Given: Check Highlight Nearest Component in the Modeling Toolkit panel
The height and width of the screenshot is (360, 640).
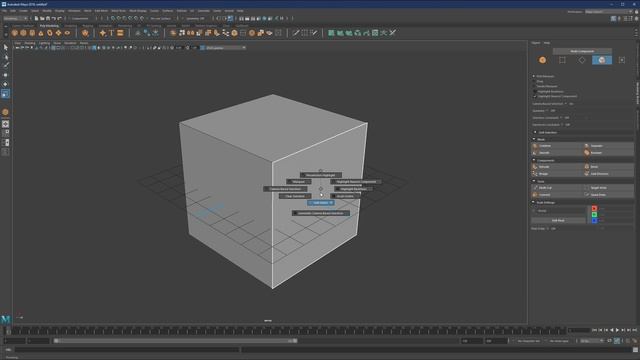Looking at the screenshot, I should (x=535, y=96).
